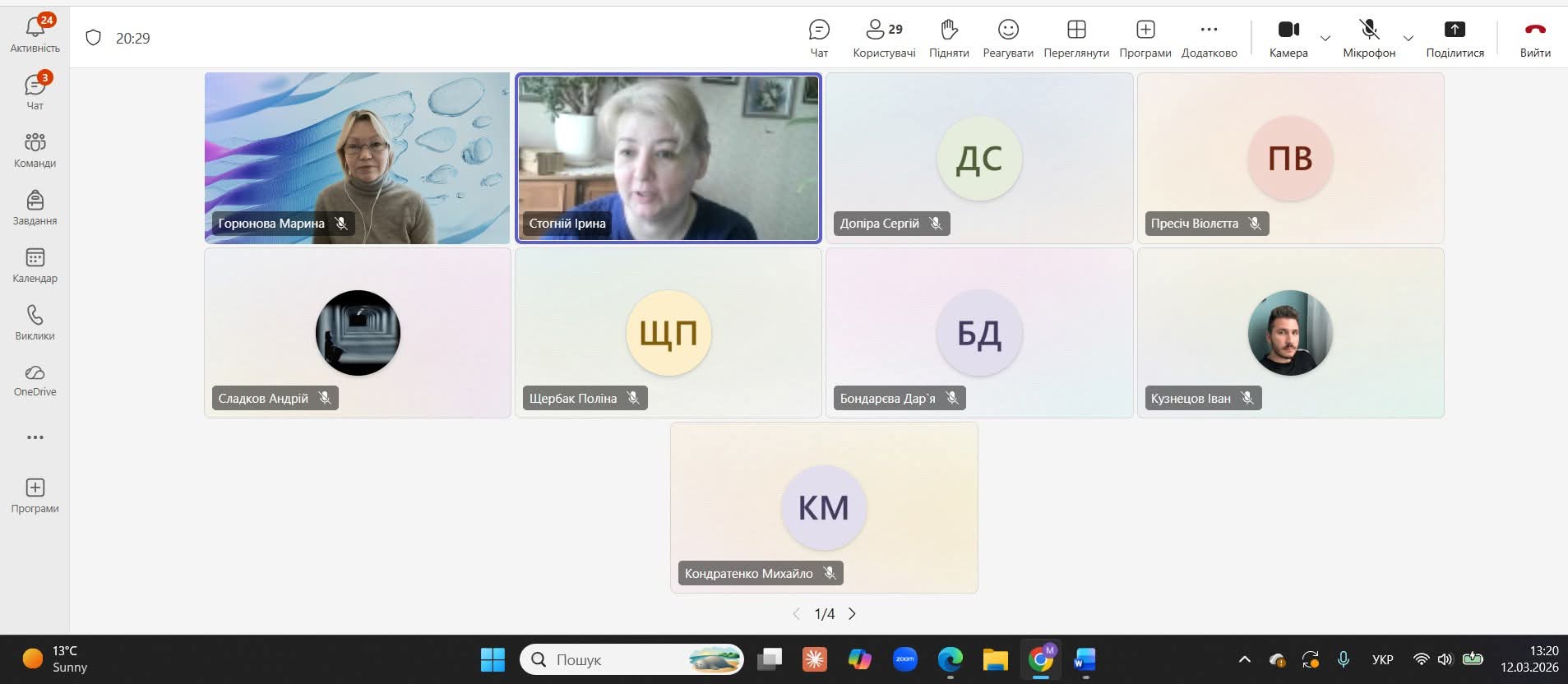Image resolution: width=1568 pixels, height=684 pixels.
Task: Toggle the Камера on or off
Action: [1288, 38]
